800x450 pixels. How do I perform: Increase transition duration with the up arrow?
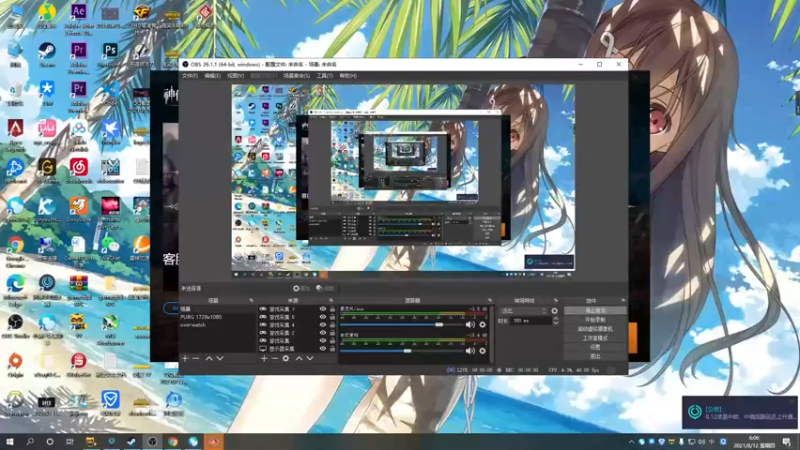(x=556, y=318)
